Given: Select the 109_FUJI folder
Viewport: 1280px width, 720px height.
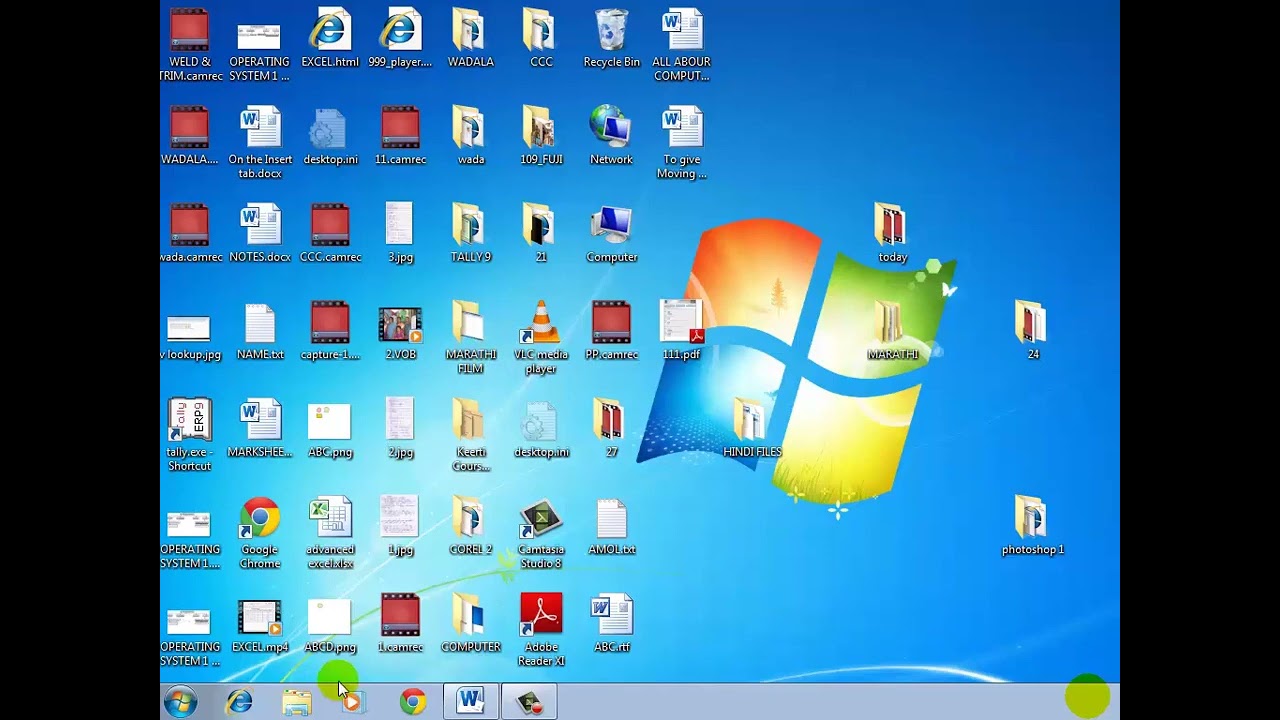Looking at the screenshot, I should (541, 136).
